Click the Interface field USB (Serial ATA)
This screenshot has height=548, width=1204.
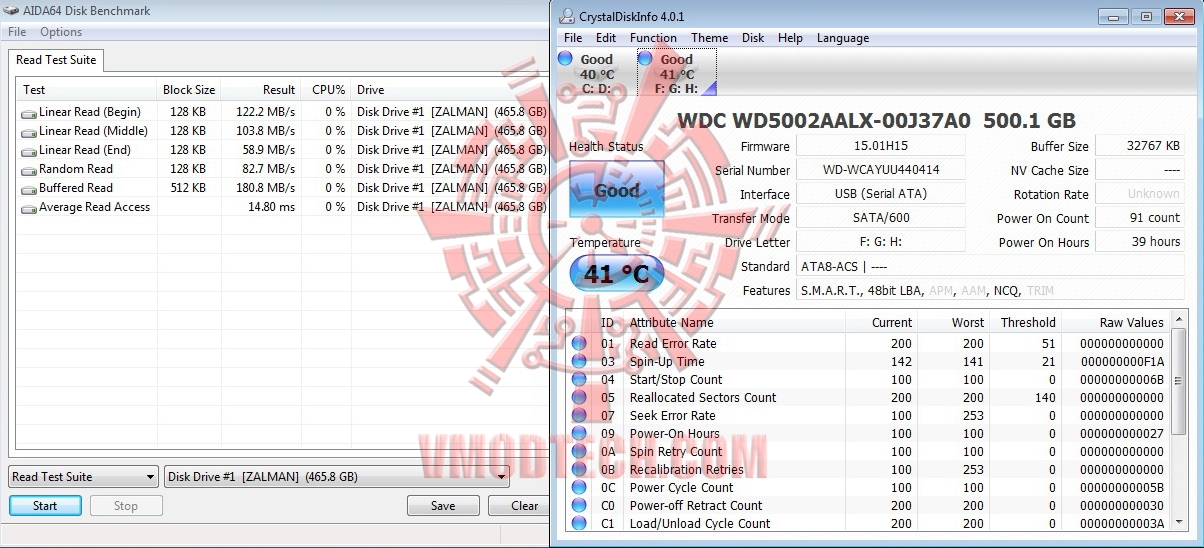coord(880,194)
